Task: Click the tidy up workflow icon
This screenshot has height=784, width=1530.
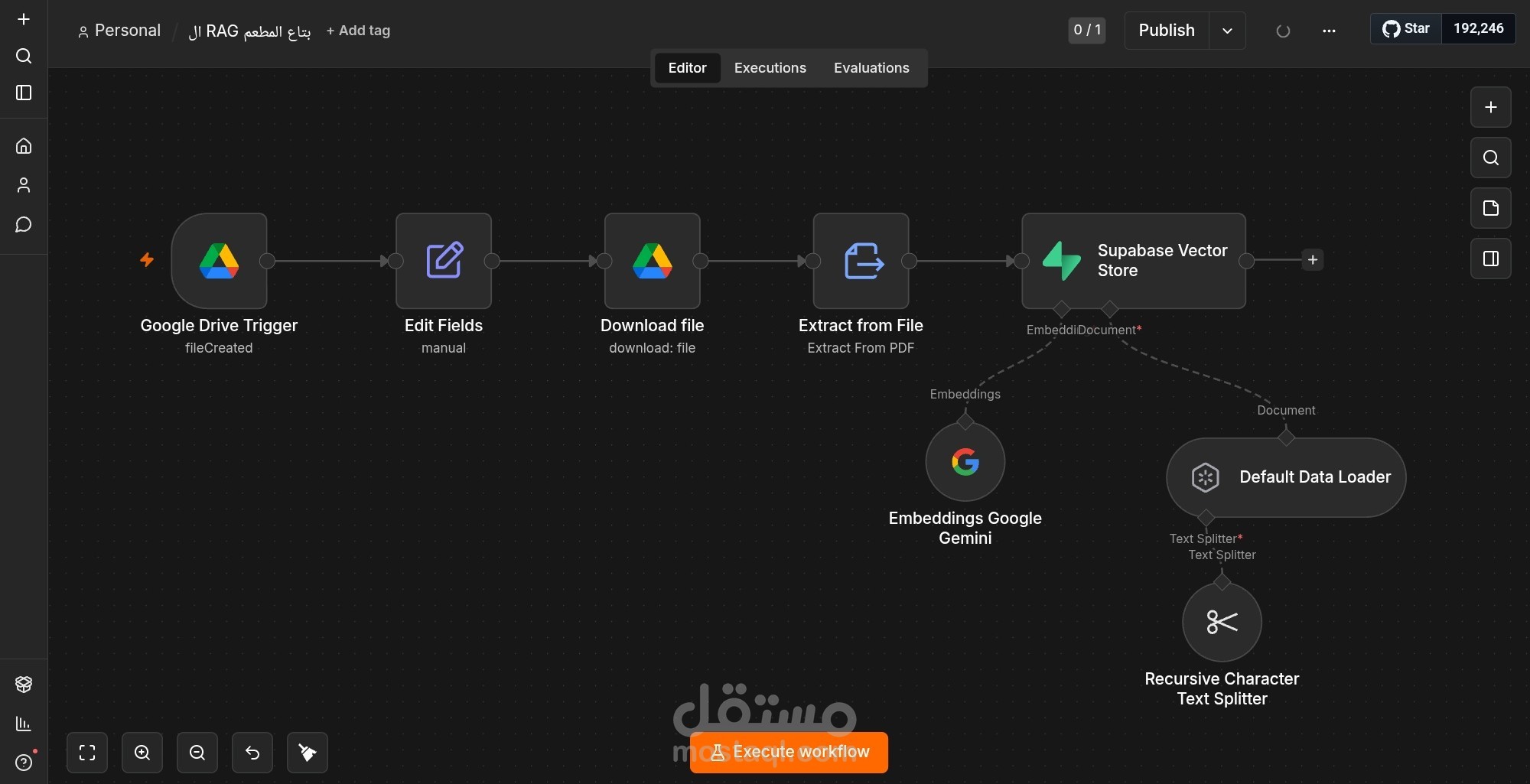Action: tap(308, 753)
